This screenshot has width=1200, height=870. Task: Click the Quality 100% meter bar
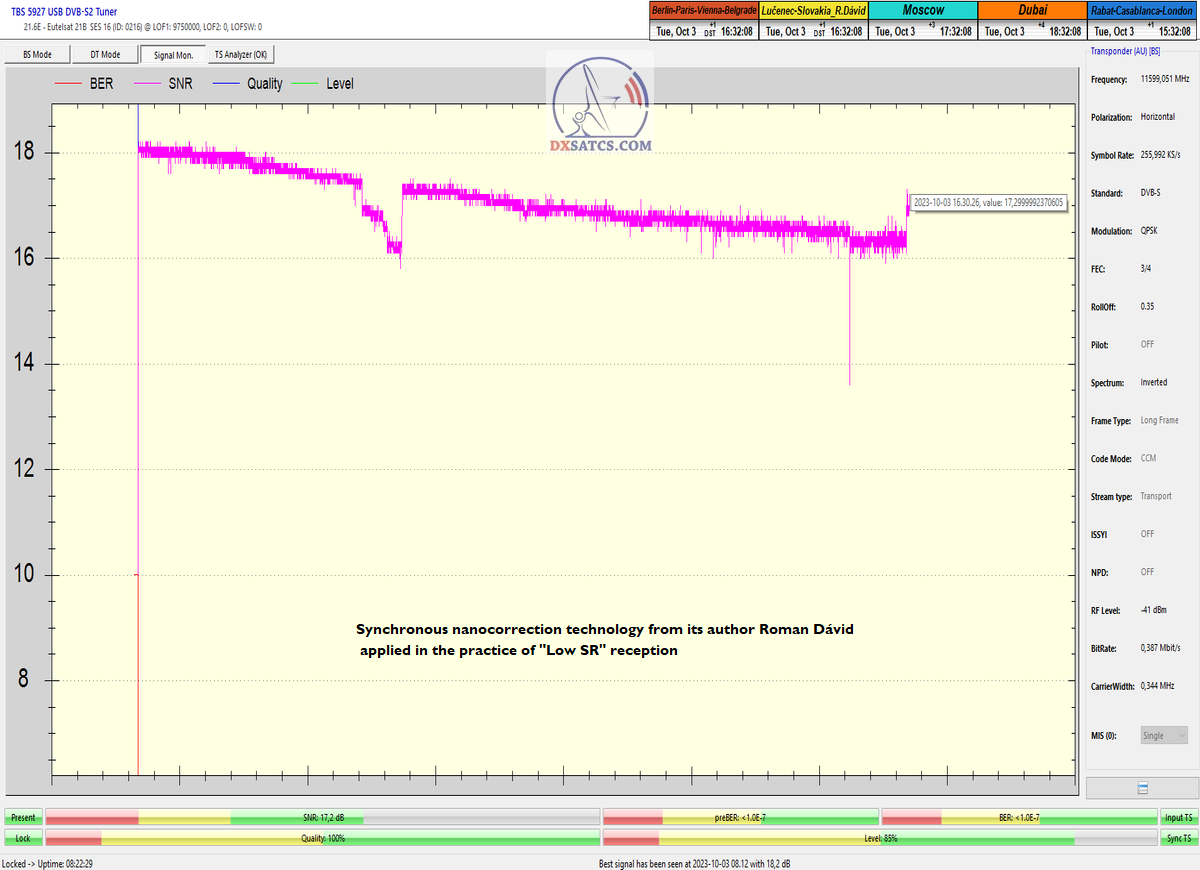pos(323,838)
